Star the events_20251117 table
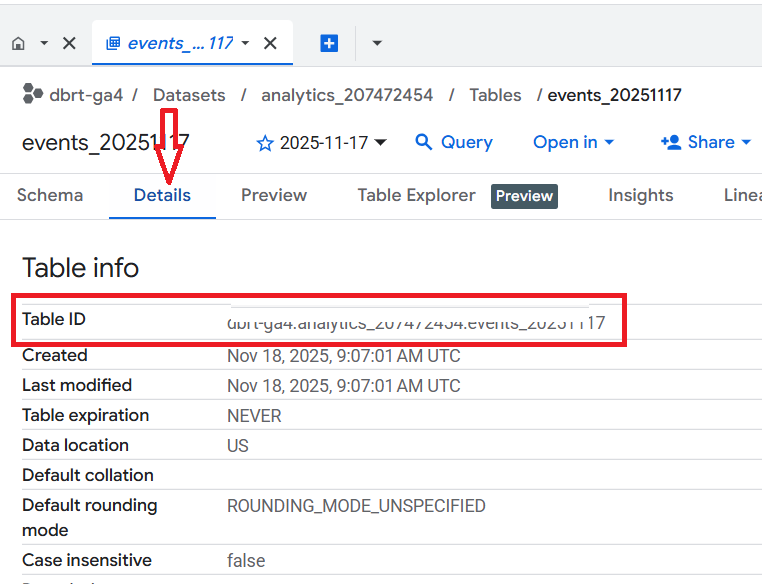Screen dimensions: 762x584 tap(265, 143)
